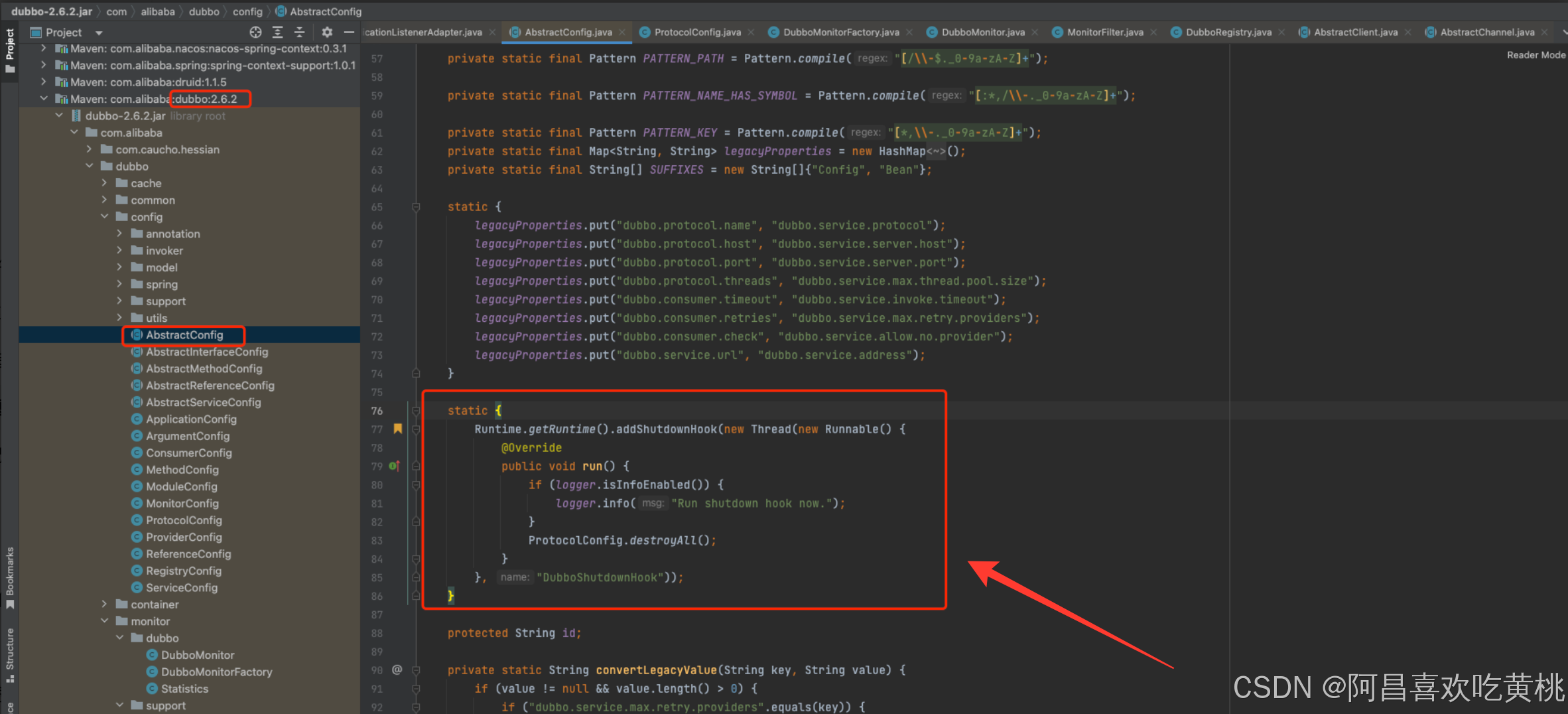Select RegistryConfig class in project tree
The image size is (1568, 714).
184,571
